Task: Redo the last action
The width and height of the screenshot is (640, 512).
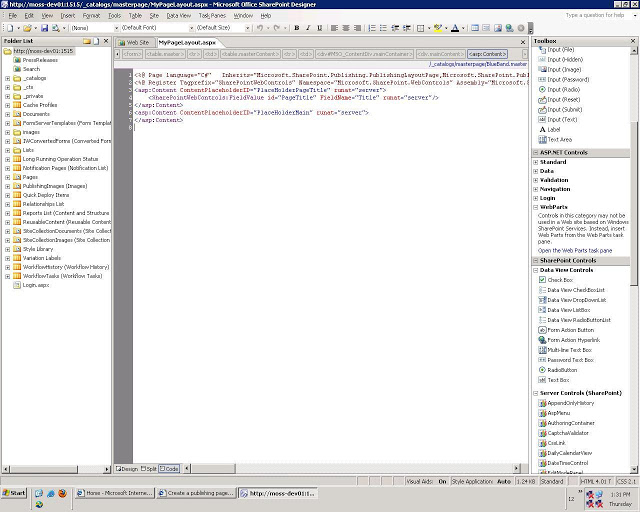Action: tap(277, 28)
